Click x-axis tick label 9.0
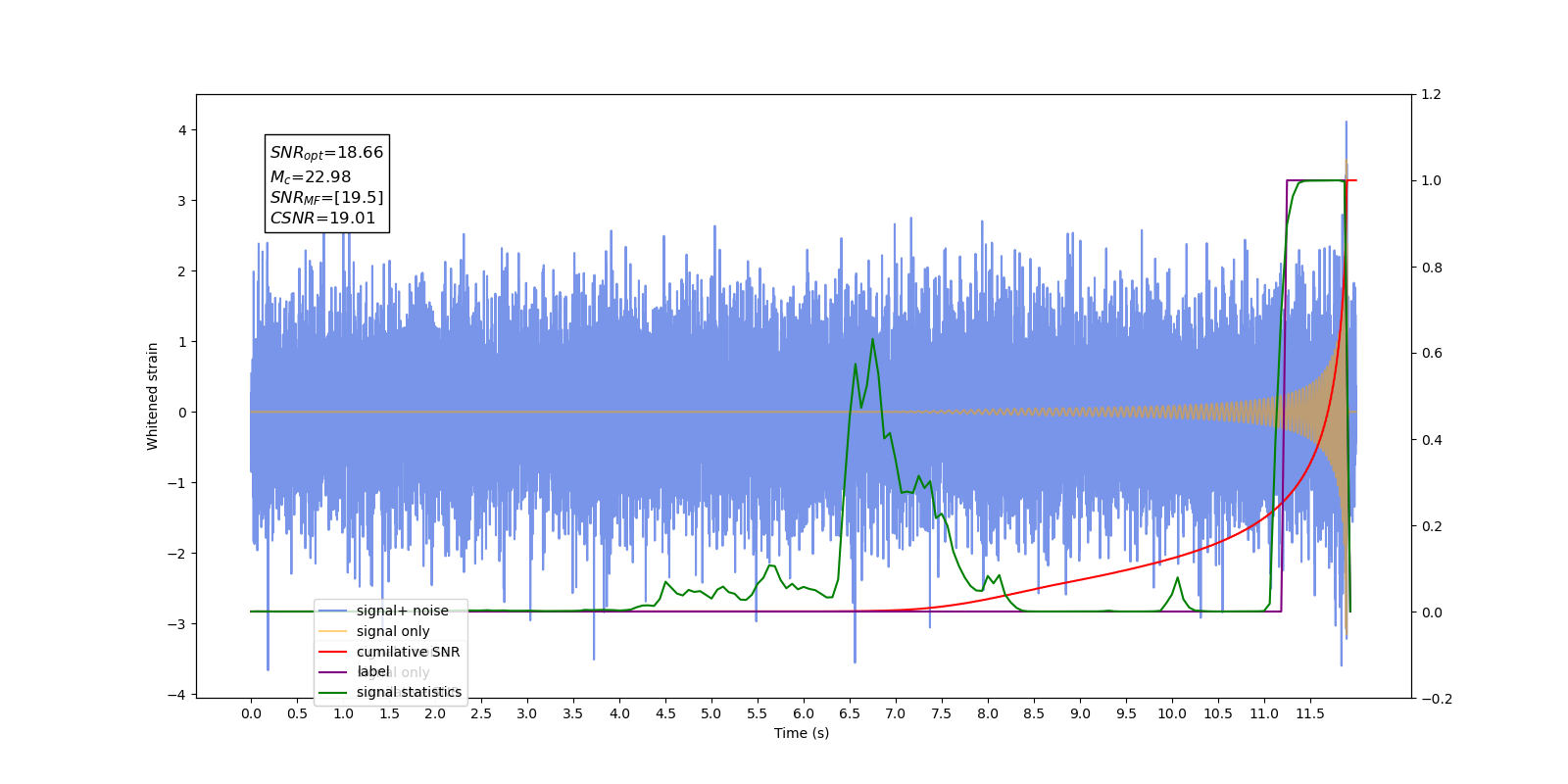 [x=1080, y=713]
